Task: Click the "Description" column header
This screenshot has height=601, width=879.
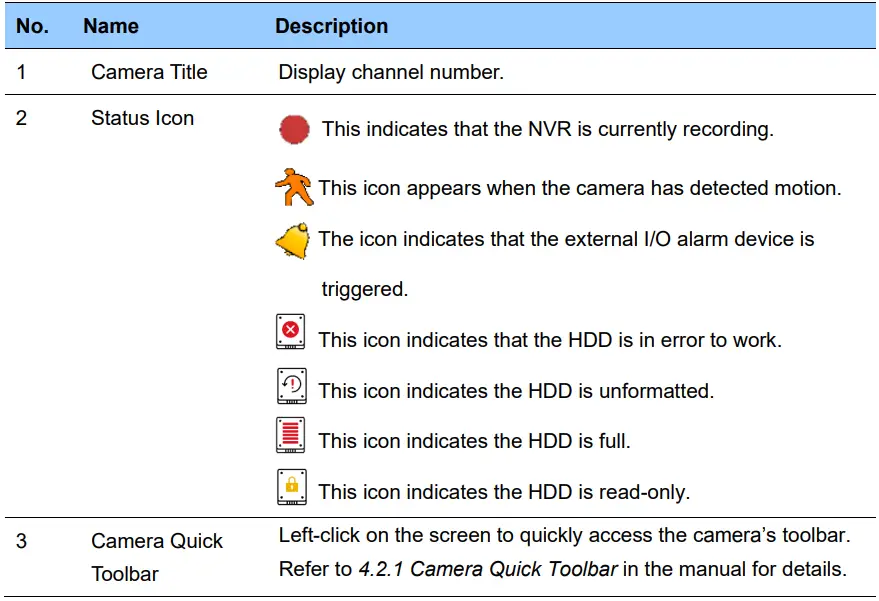Action: point(332,26)
